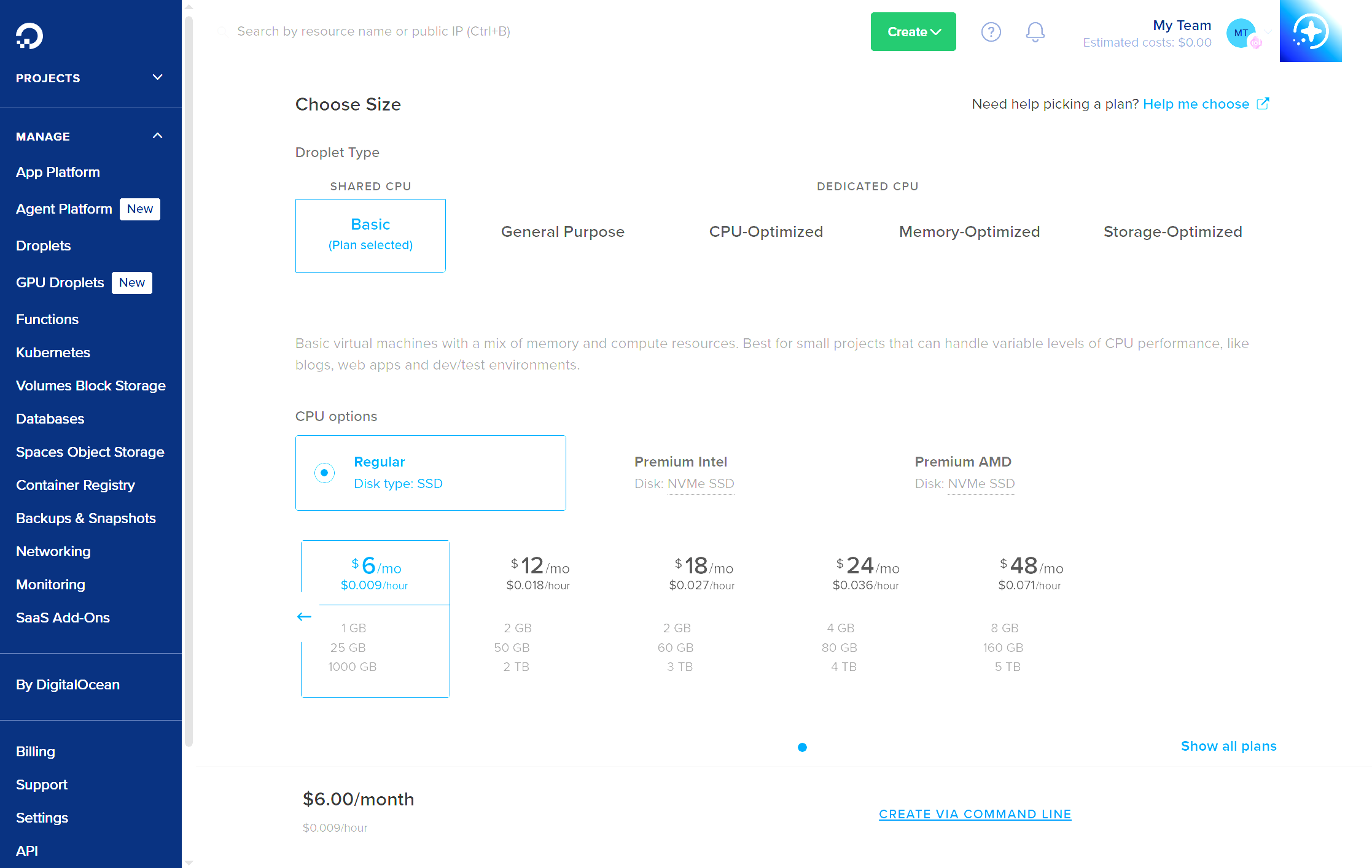Click the MT team avatar
1372x868 pixels.
click(1241, 33)
